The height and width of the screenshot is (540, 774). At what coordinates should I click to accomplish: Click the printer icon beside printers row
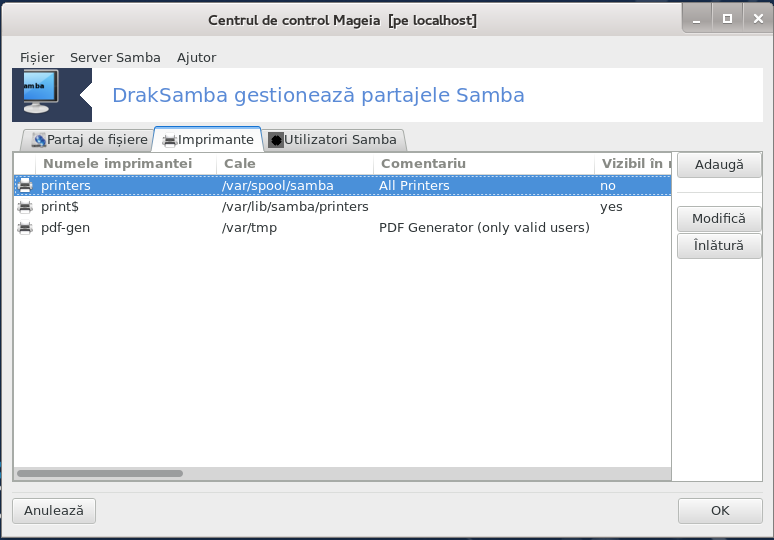pos(25,186)
